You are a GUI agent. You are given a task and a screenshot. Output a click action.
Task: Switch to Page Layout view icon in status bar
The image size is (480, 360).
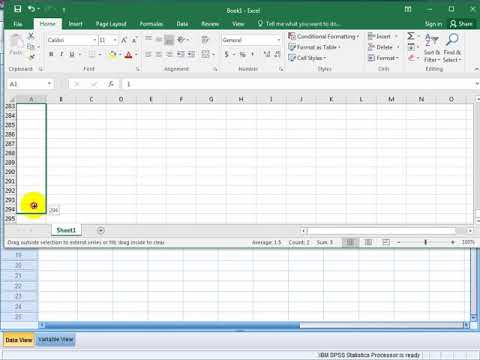368,242
